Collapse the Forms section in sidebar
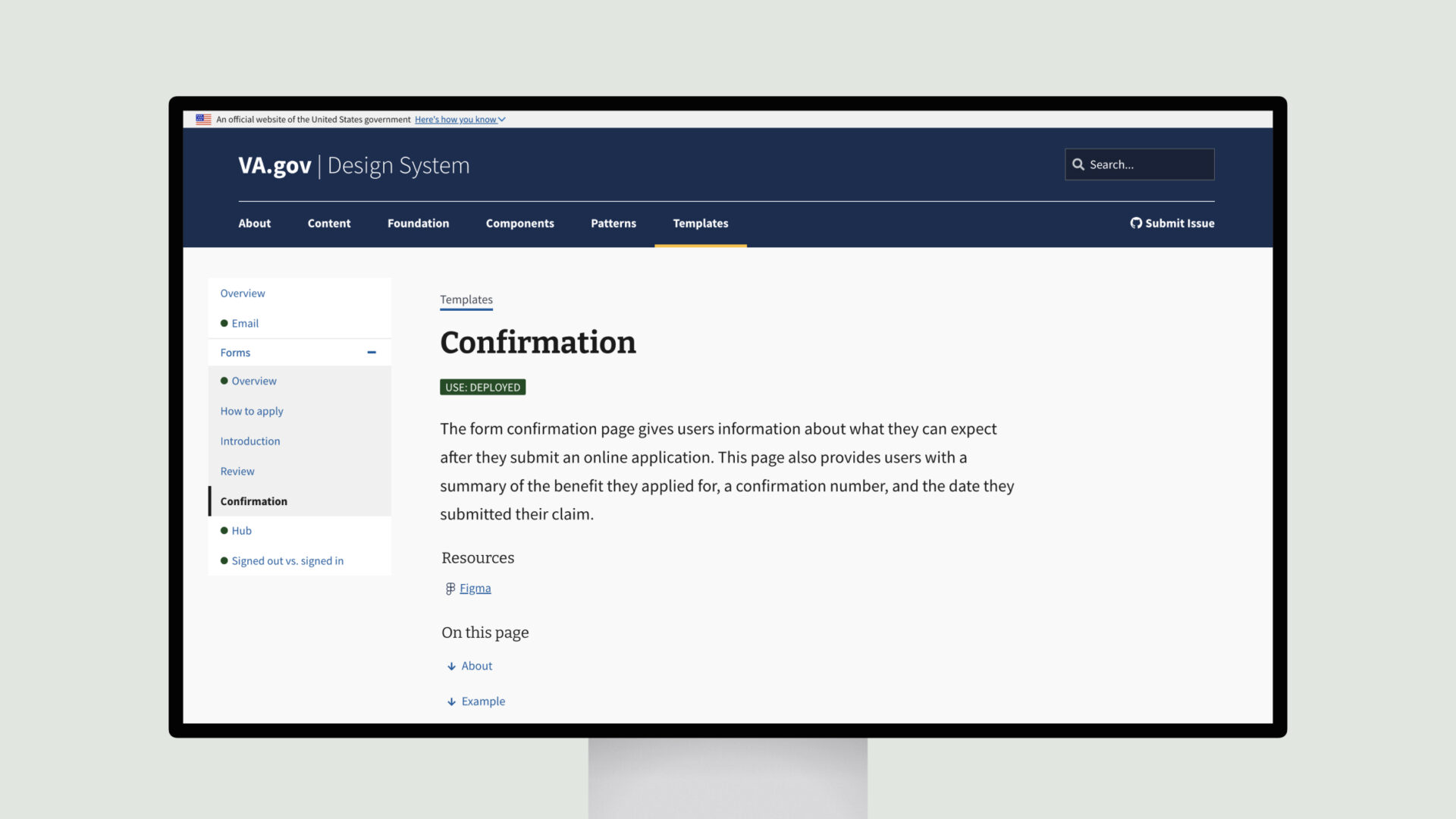Image resolution: width=1456 pixels, height=819 pixels. [x=371, y=352]
